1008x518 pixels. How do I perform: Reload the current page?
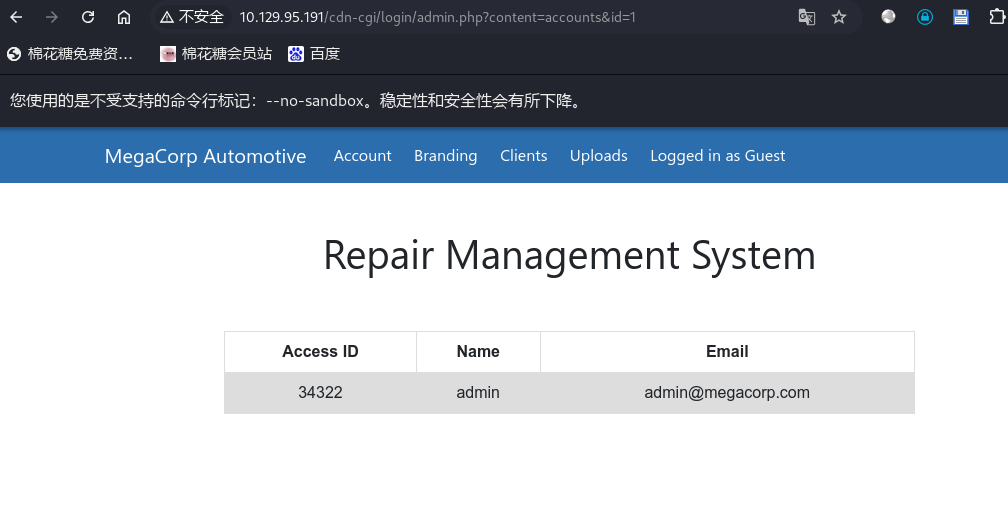88,17
